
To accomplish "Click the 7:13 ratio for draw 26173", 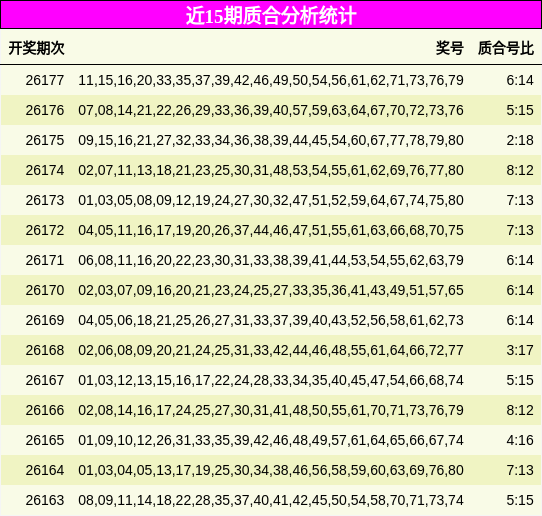I will [x=520, y=200].
